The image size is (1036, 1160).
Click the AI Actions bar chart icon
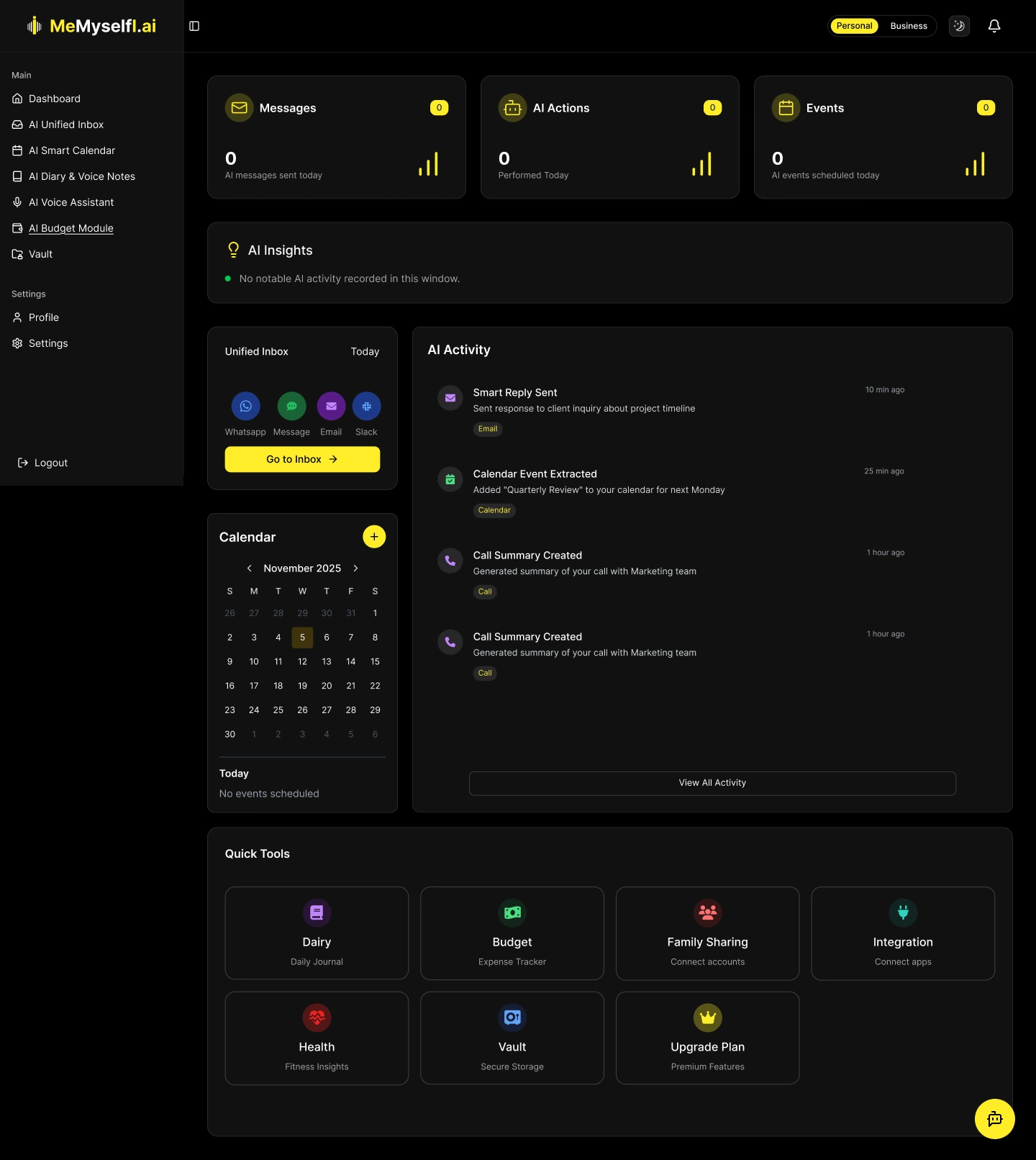(701, 164)
